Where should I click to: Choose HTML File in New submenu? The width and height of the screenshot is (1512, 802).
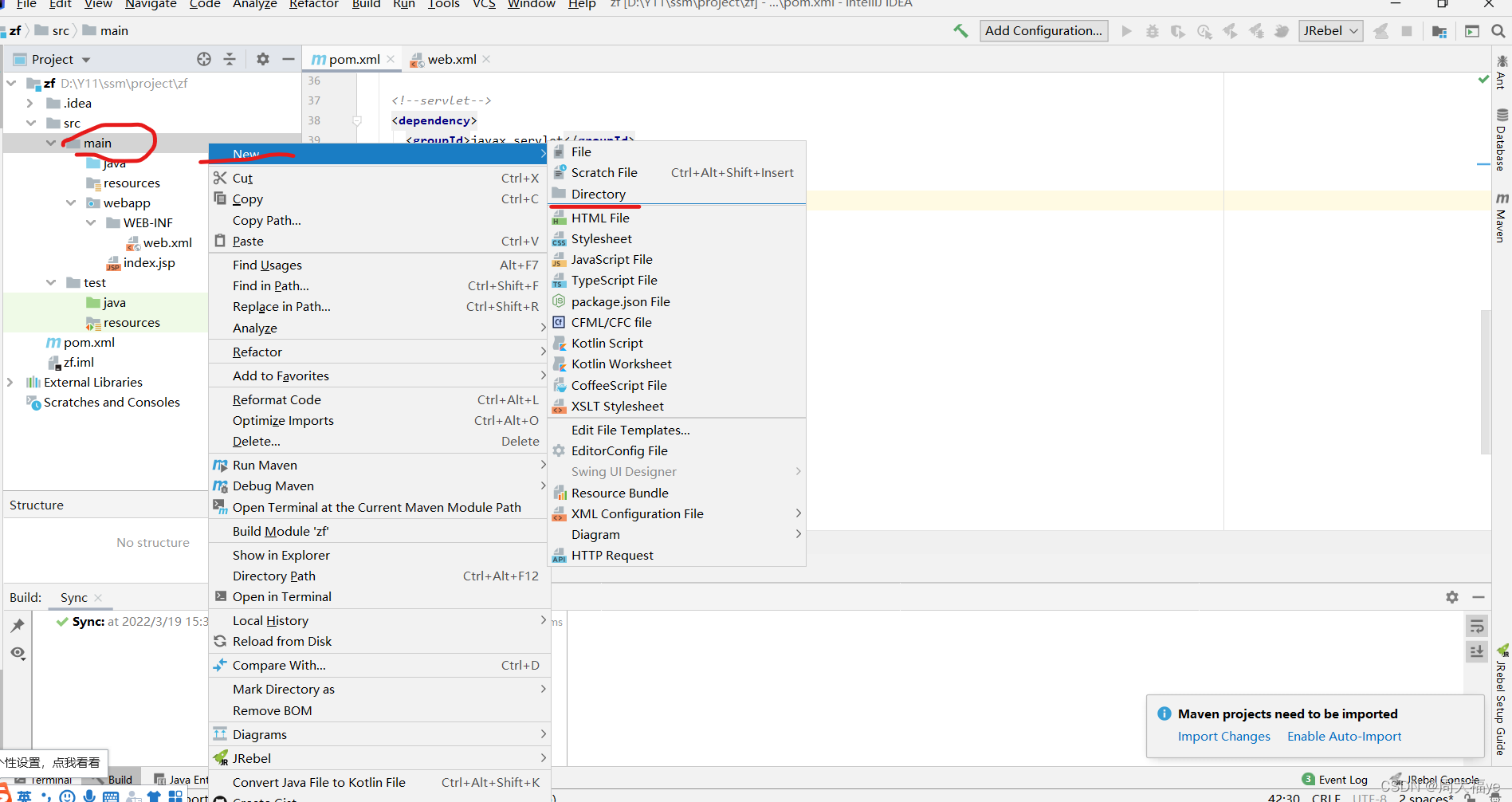coord(677,218)
